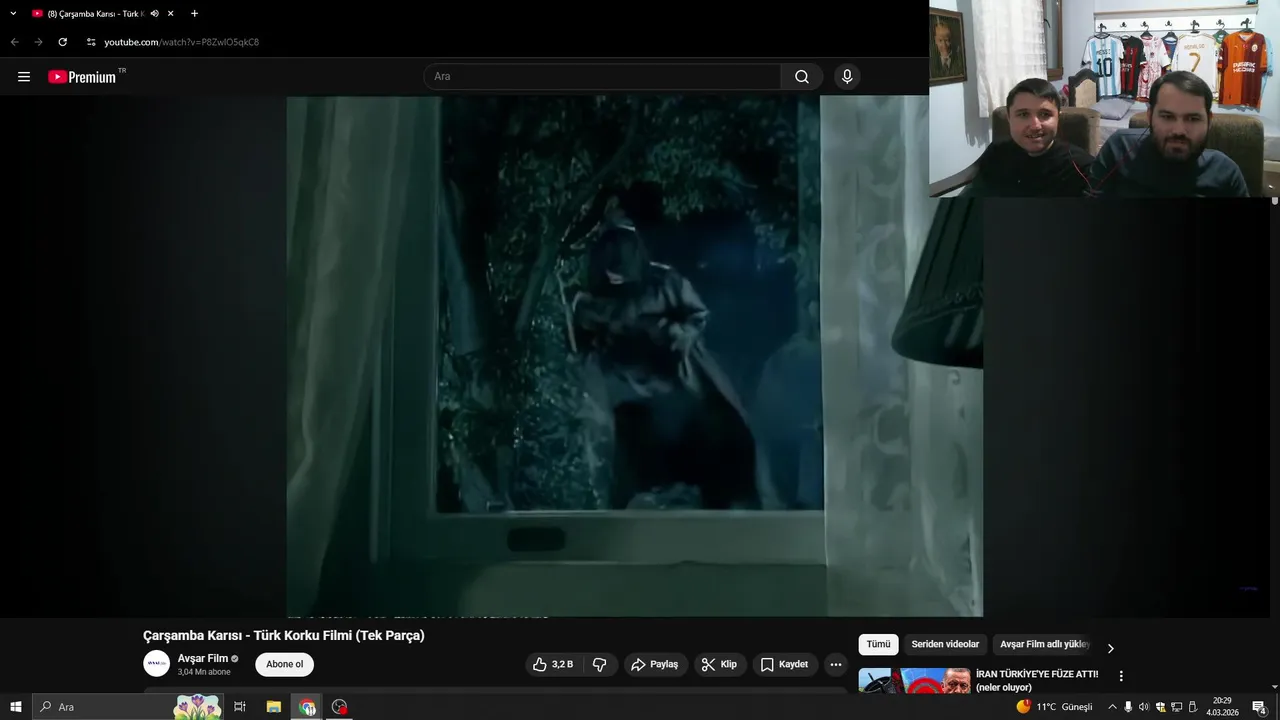This screenshot has width=1280, height=720.
Task: Open the 'Çarşamba Karısı' browser tab
Action: click(95, 14)
